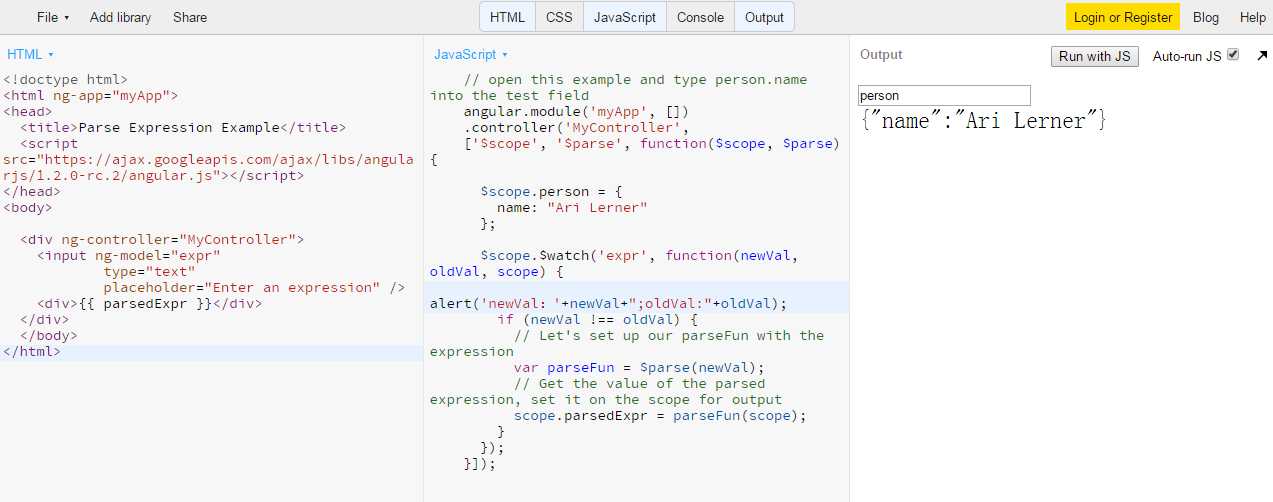1273x502 pixels.
Task: Click the expression input field containing person
Action: [944, 96]
